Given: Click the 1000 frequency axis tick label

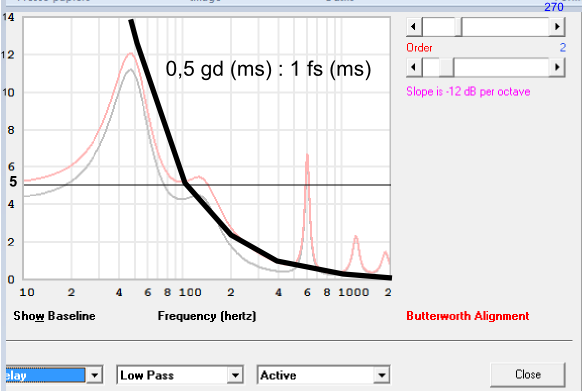Looking at the screenshot, I should pos(353,293).
